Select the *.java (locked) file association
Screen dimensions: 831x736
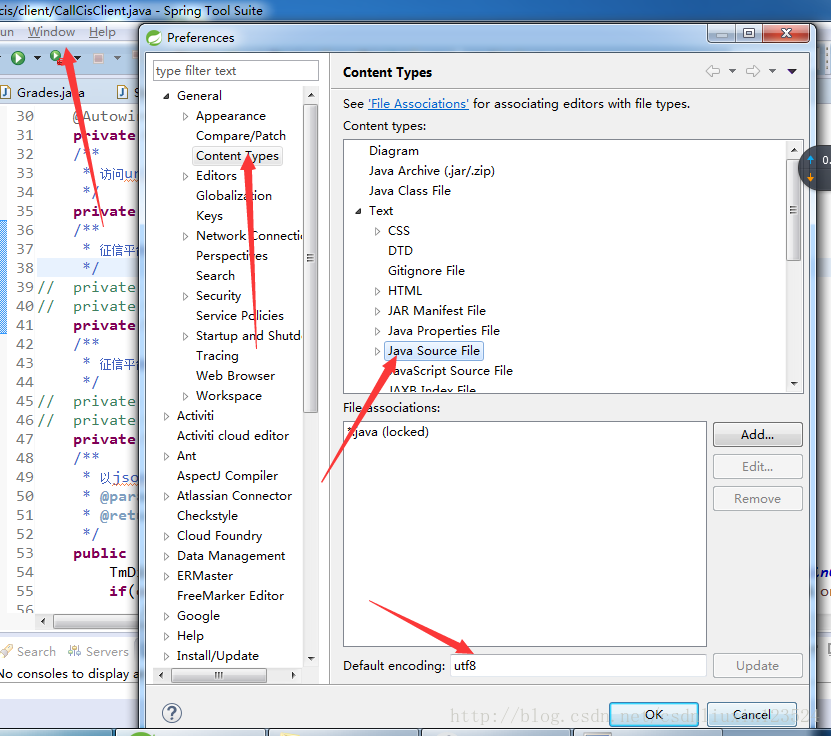click(x=387, y=432)
